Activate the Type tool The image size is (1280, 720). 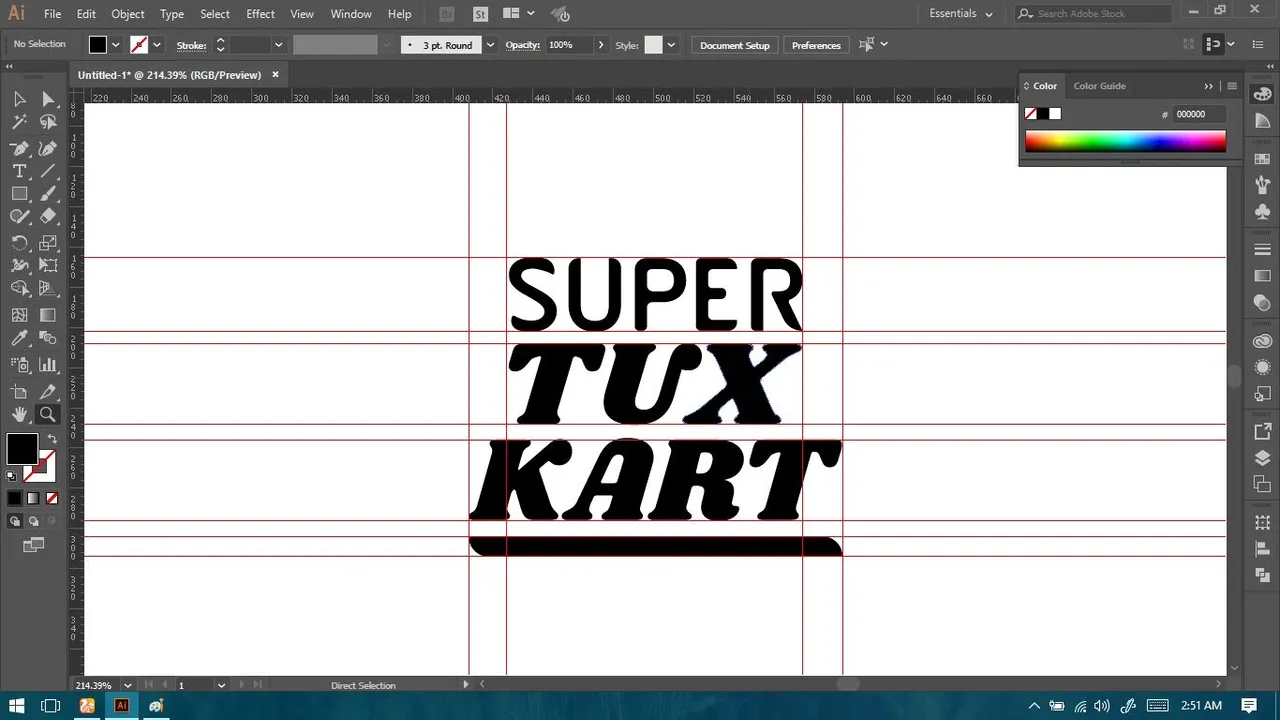[x=19, y=171]
